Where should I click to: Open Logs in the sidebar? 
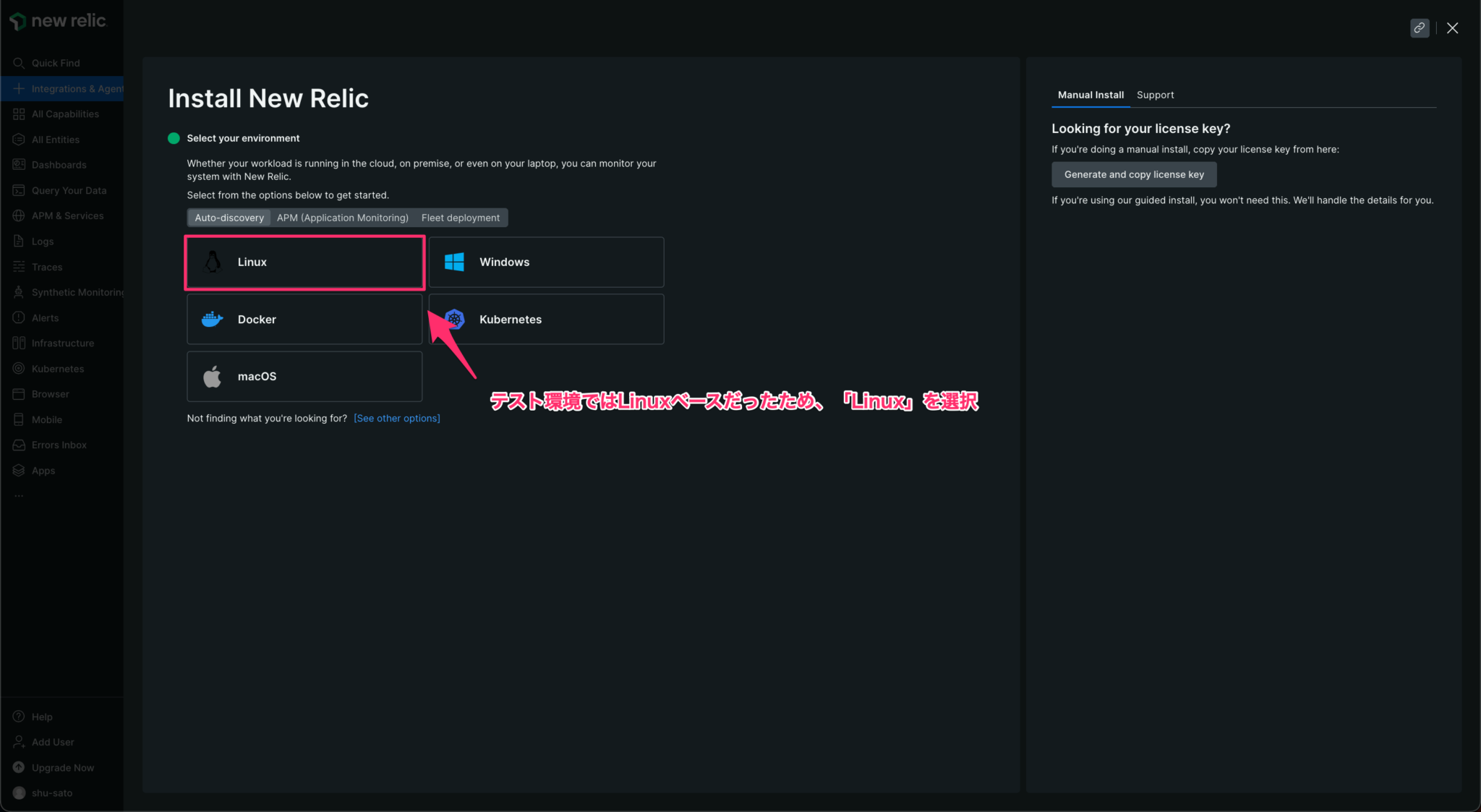click(x=42, y=241)
